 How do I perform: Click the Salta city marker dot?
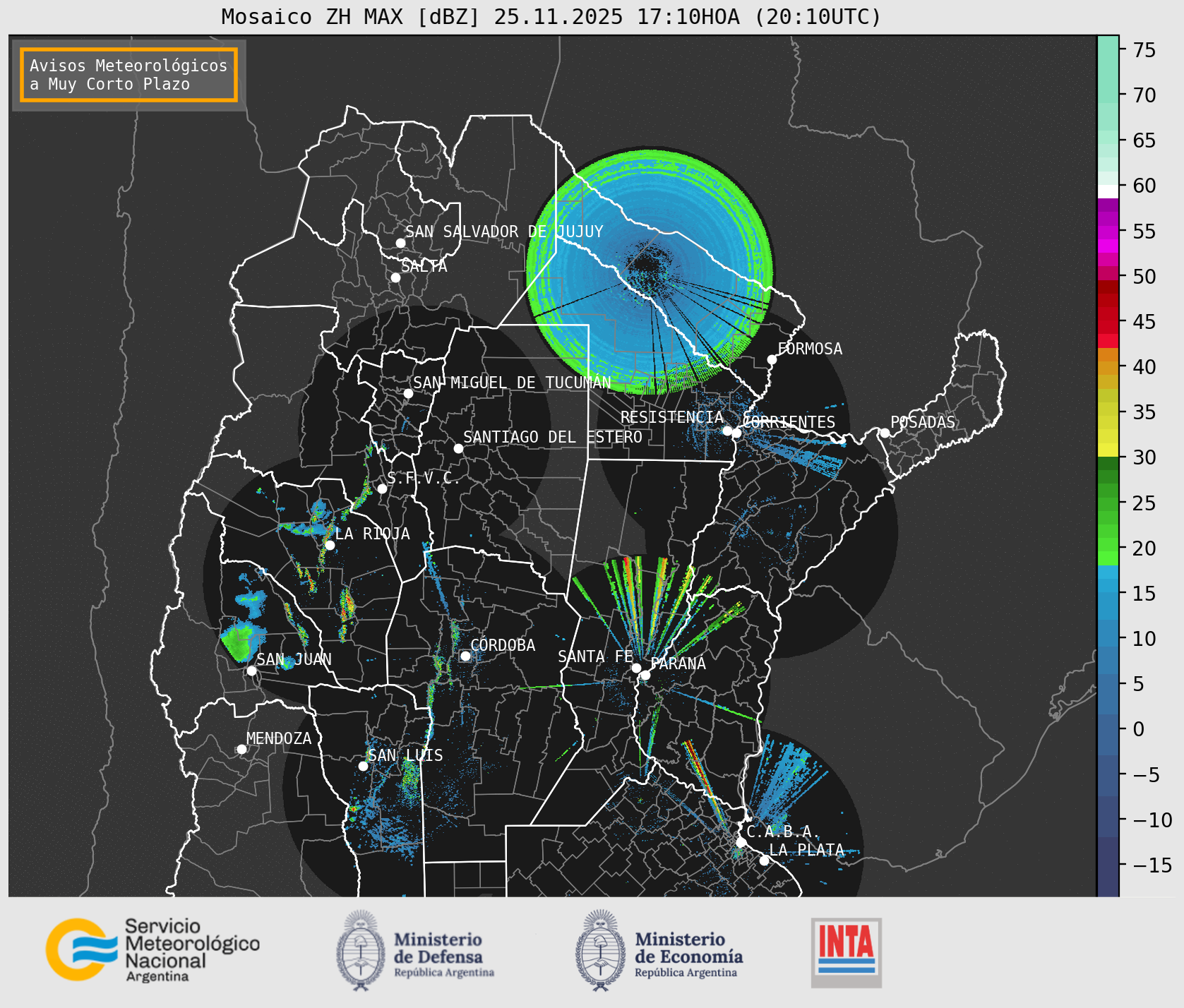click(x=395, y=277)
